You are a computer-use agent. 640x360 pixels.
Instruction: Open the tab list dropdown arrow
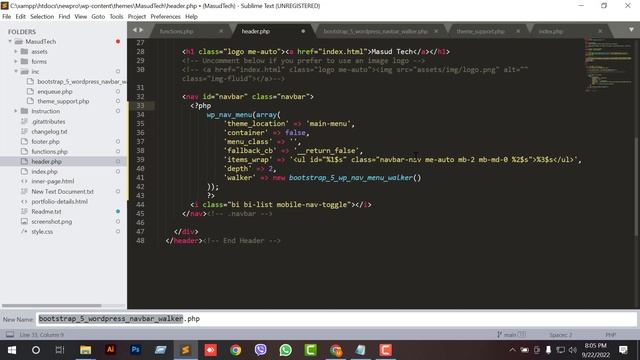(x=631, y=30)
